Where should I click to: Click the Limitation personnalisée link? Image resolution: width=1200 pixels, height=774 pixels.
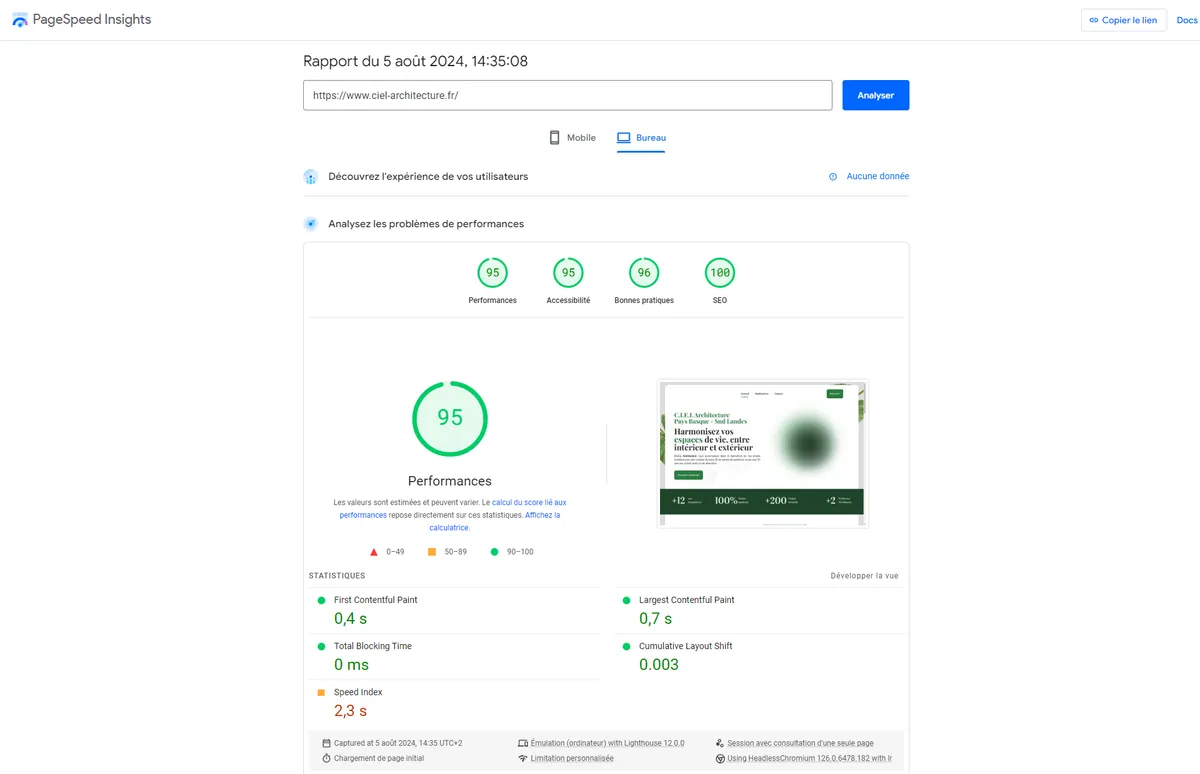(572, 758)
